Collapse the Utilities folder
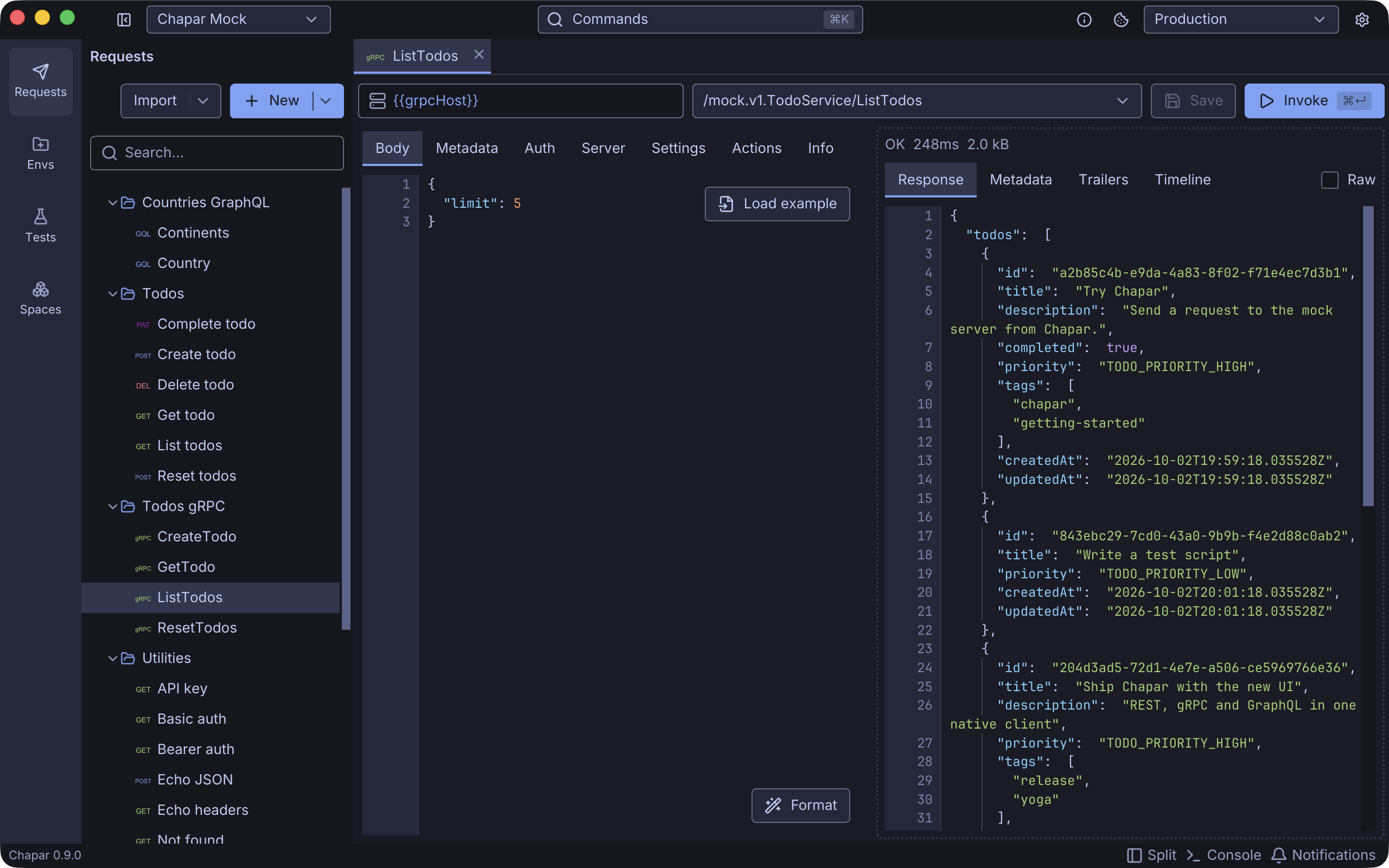The width and height of the screenshot is (1389, 868). 112,658
